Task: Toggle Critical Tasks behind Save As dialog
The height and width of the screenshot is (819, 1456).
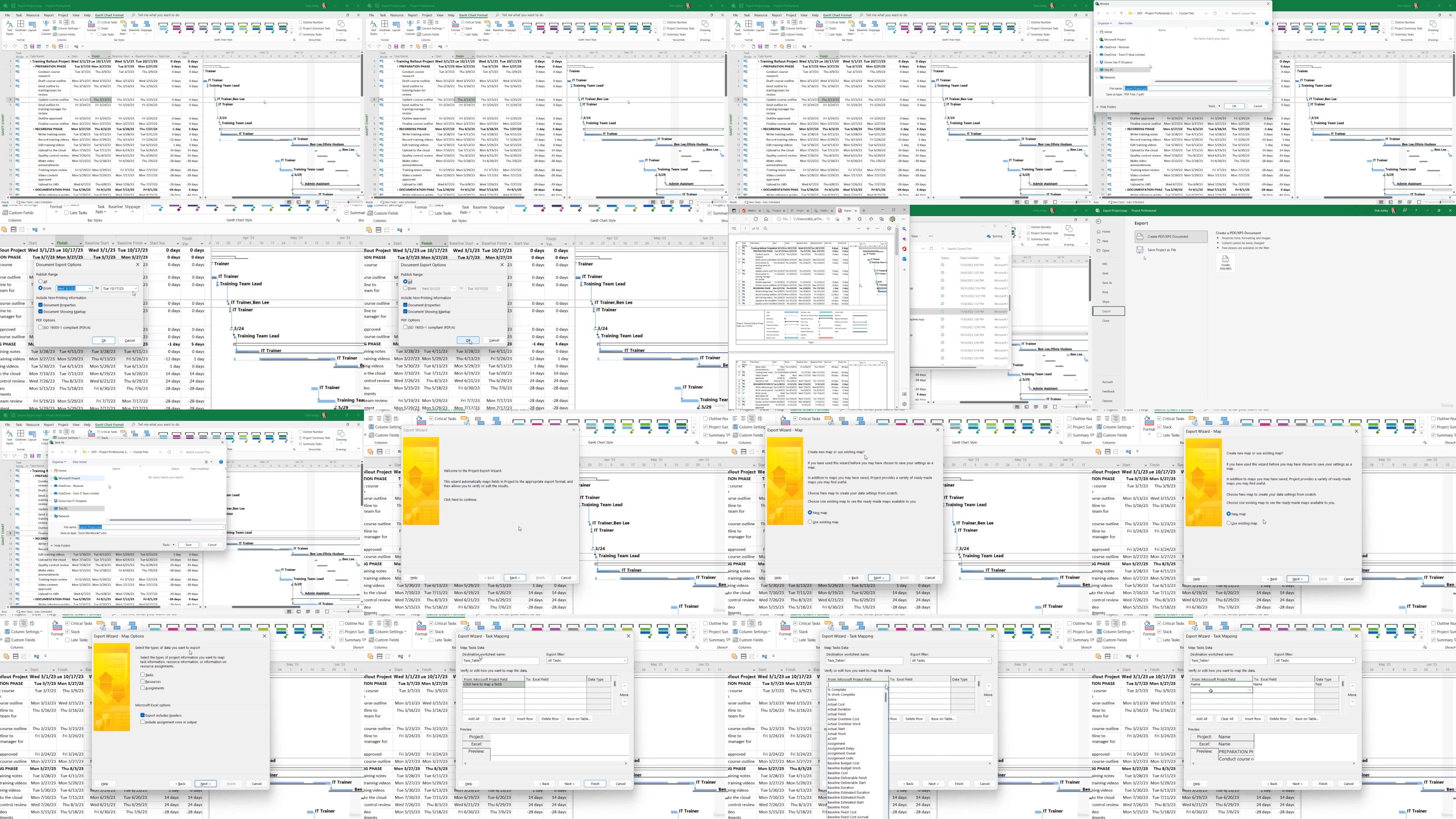Action: 99,432
